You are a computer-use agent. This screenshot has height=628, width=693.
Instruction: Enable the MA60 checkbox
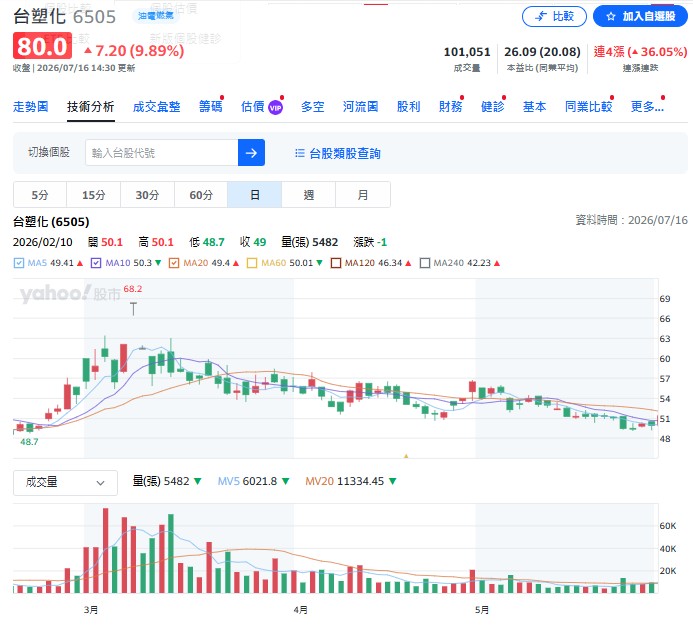click(x=252, y=263)
